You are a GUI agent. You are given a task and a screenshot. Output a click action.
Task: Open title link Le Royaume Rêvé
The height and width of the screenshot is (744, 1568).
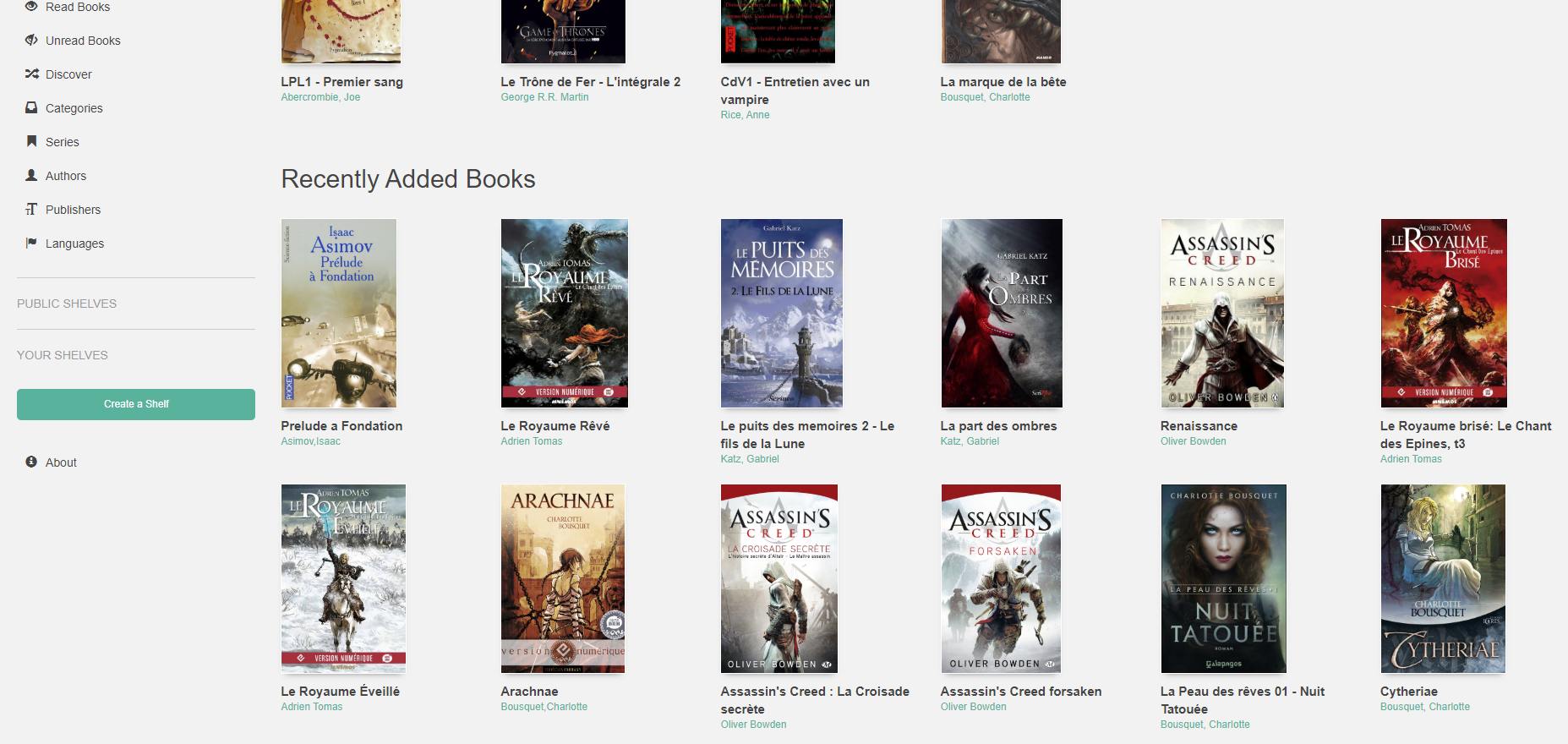[x=555, y=426]
